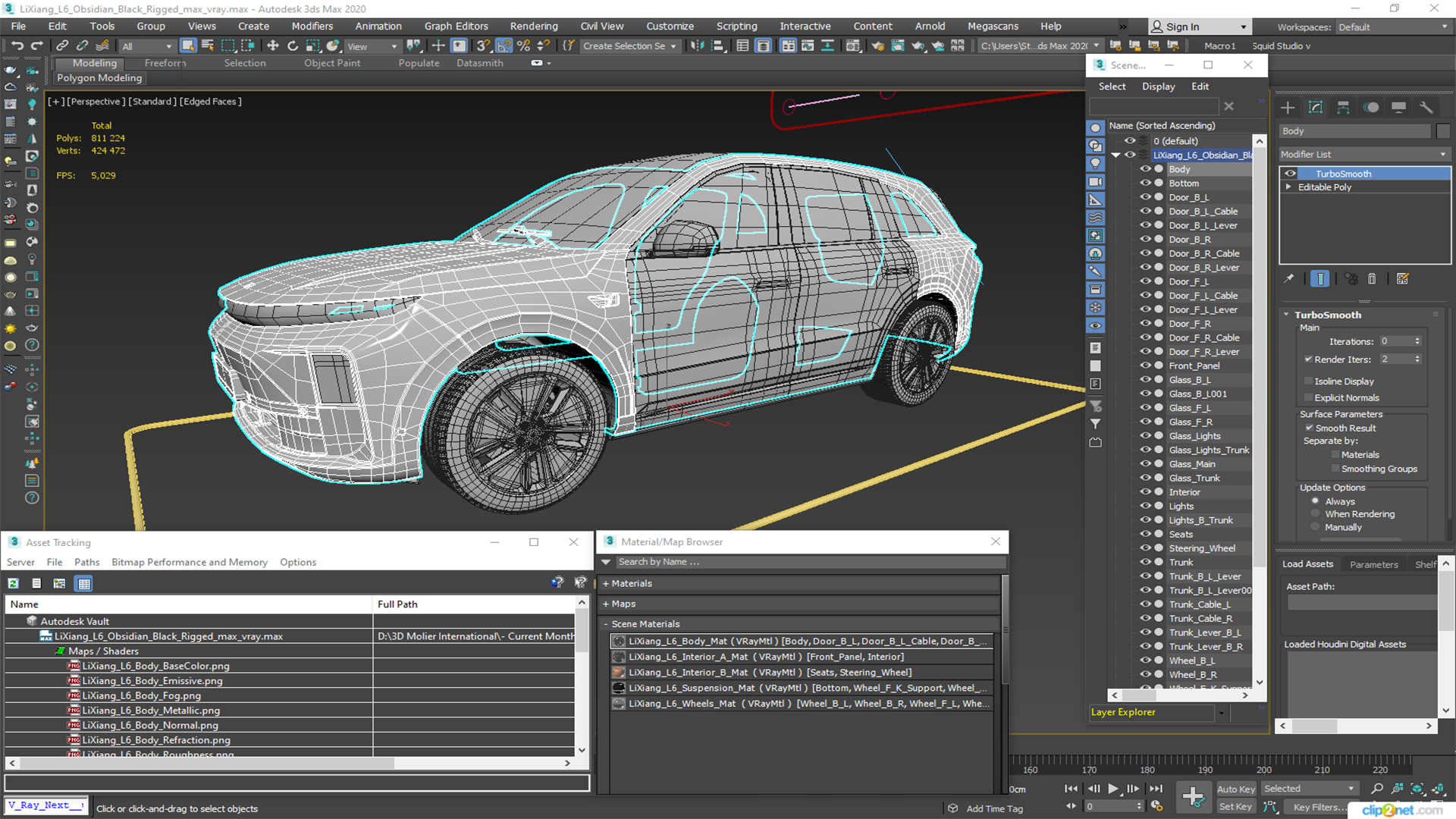Enable the Explicit Normals checkbox

tap(1308, 397)
